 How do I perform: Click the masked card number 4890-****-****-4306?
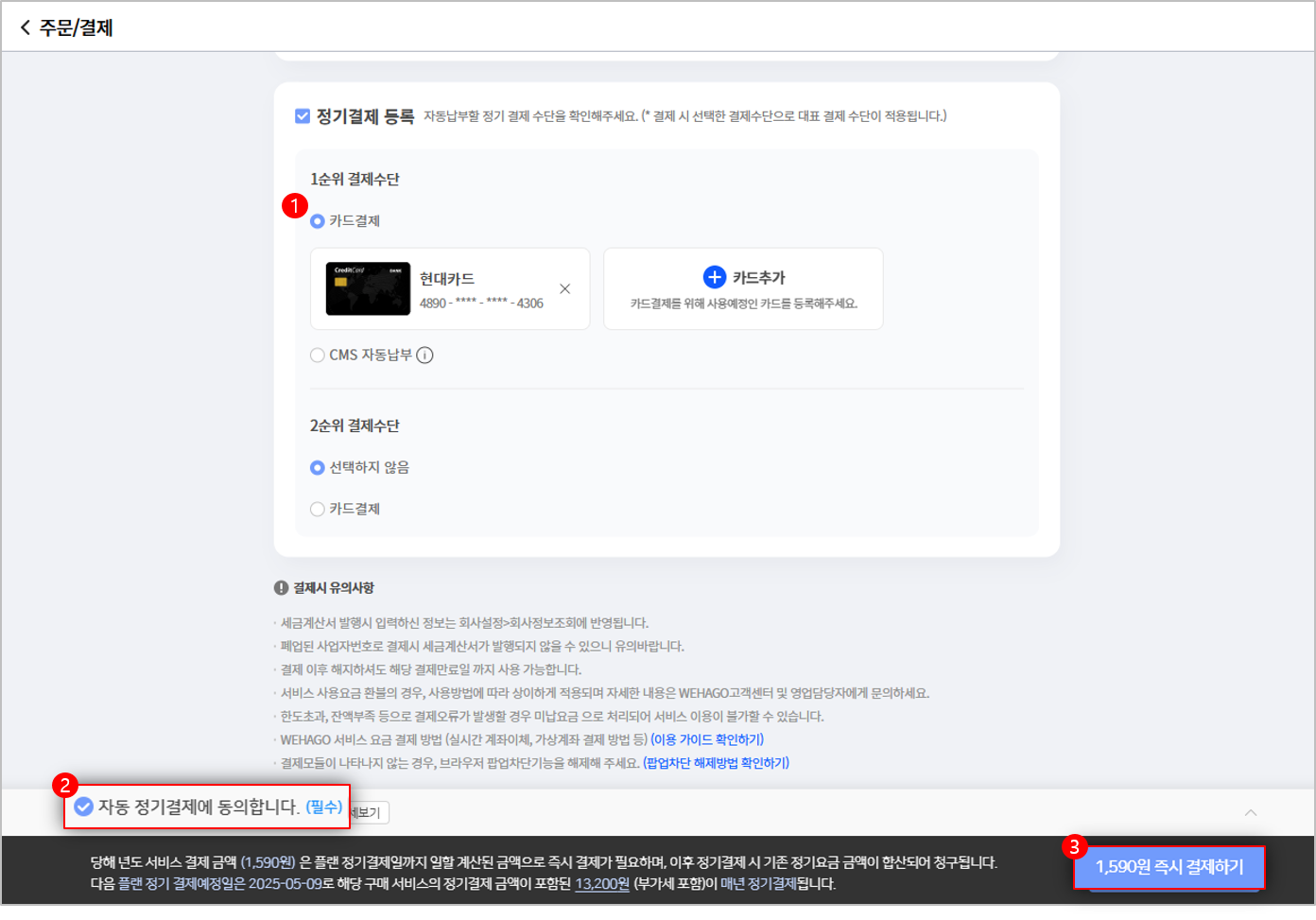coord(481,304)
